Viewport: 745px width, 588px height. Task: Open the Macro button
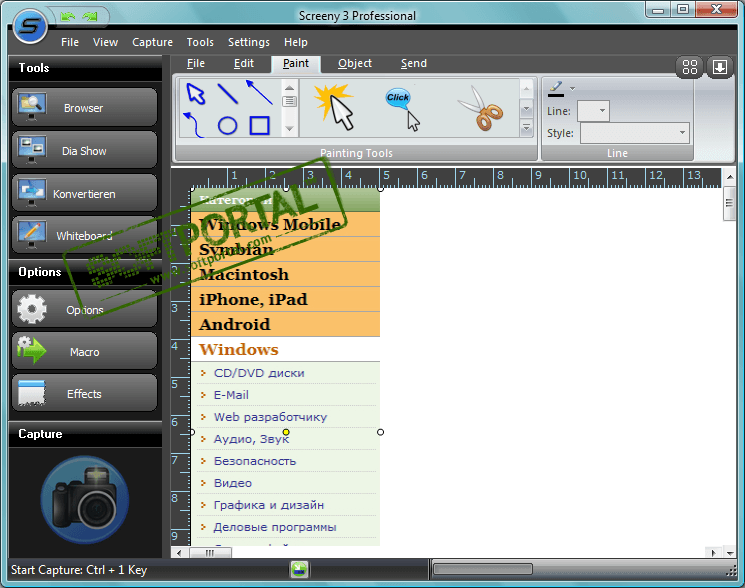coord(85,351)
